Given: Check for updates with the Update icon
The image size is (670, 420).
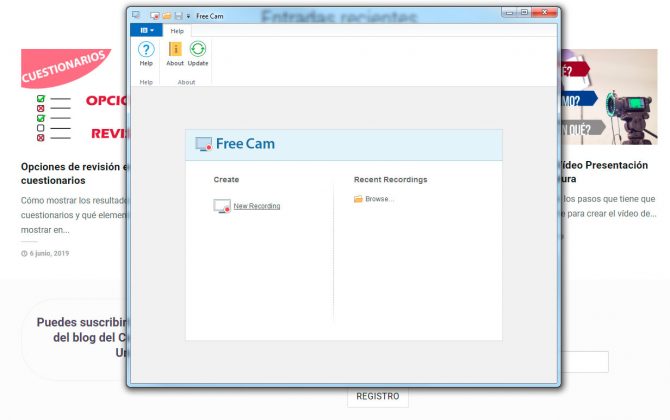Looking at the screenshot, I should tap(198, 54).
